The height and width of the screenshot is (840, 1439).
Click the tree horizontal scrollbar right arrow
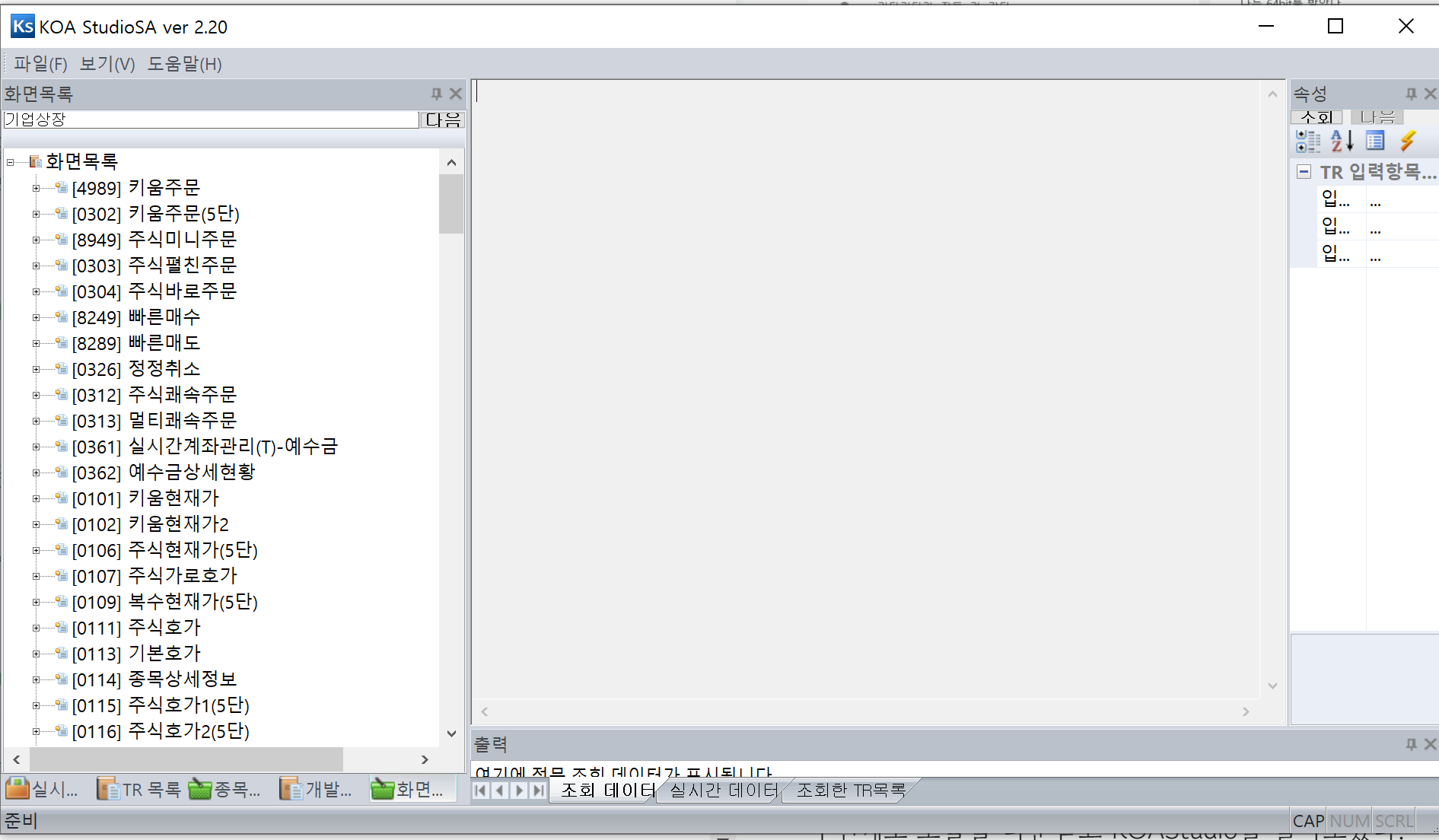(425, 759)
